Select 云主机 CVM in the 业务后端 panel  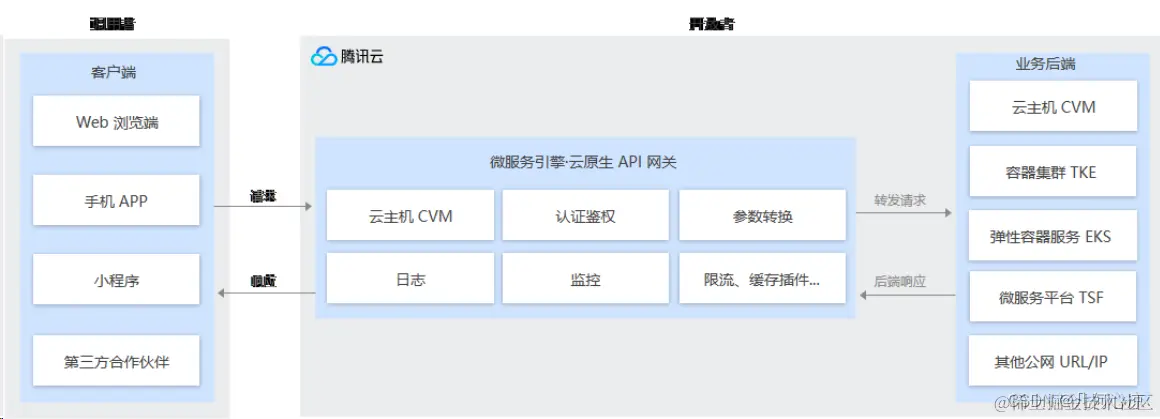click(x=1053, y=106)
